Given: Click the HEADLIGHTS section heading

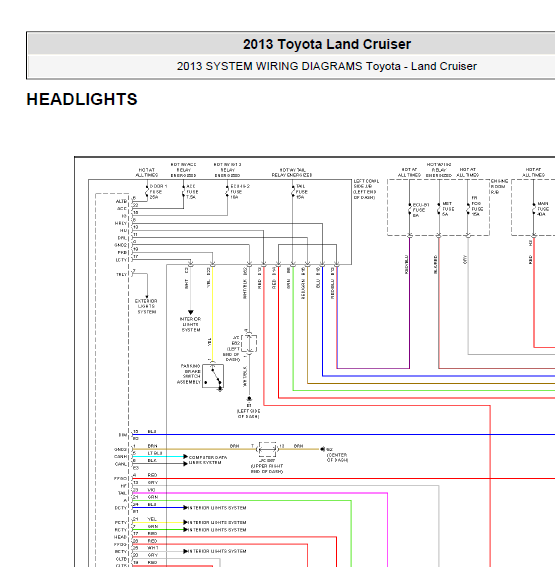Looking at the screenshot, I should pos(82,99).
